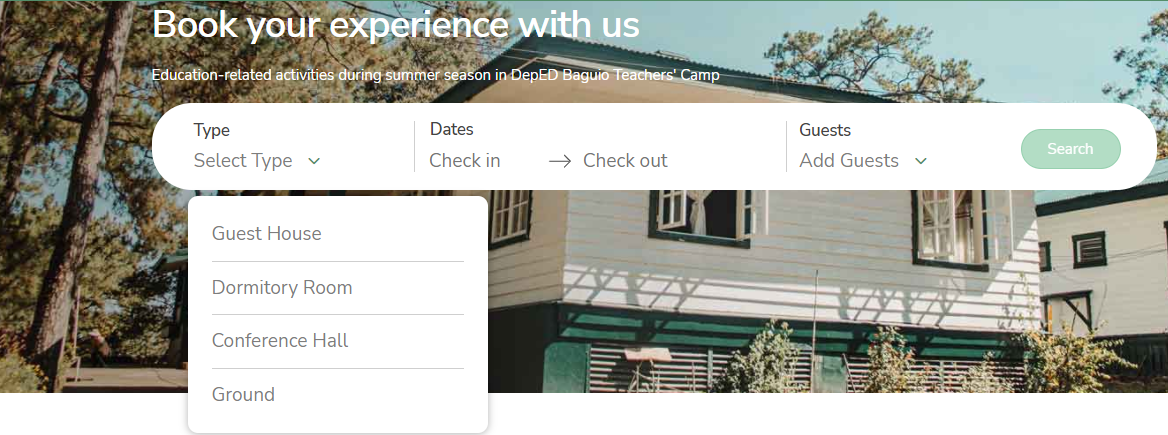Click the Dates label
Image resolution: width=1168 pixels, height=435 pixels.
coord(451,129)
